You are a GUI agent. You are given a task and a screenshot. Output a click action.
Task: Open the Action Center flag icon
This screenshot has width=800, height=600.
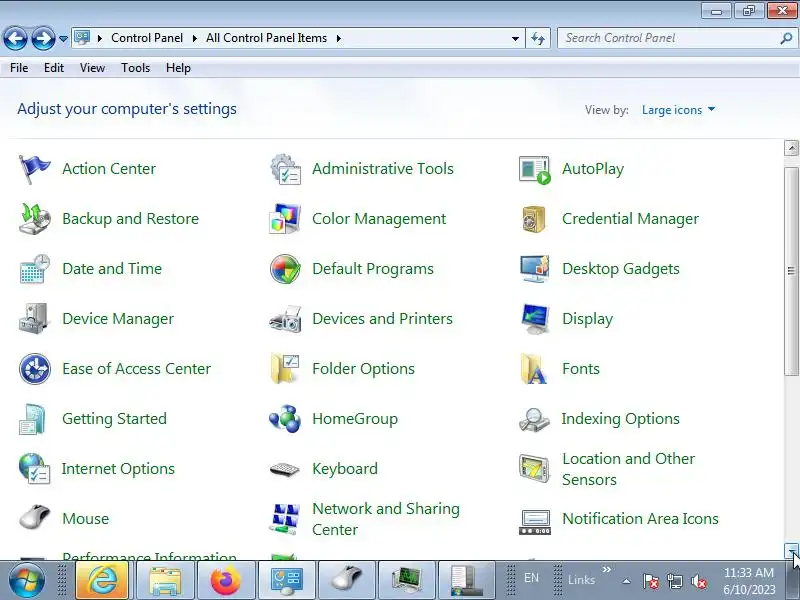(34, 169)
